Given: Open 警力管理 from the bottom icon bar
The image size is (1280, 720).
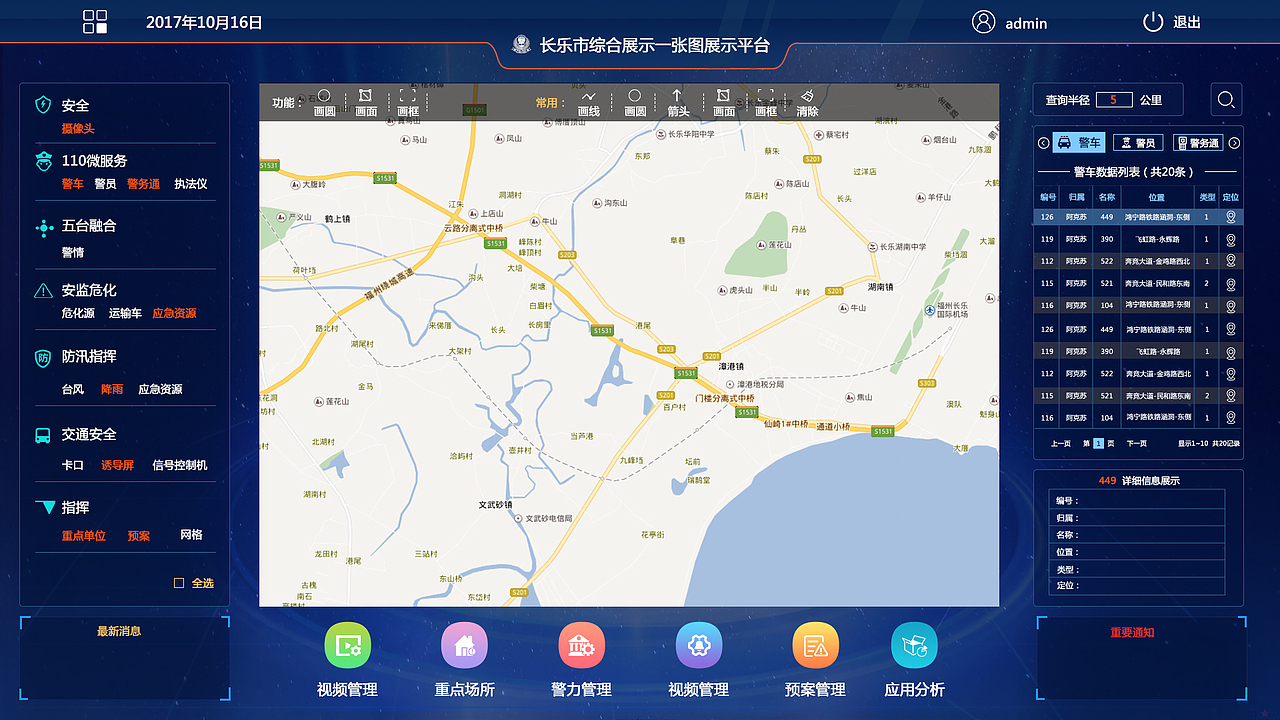Looking at the screenshot, I should click(581, 646).
